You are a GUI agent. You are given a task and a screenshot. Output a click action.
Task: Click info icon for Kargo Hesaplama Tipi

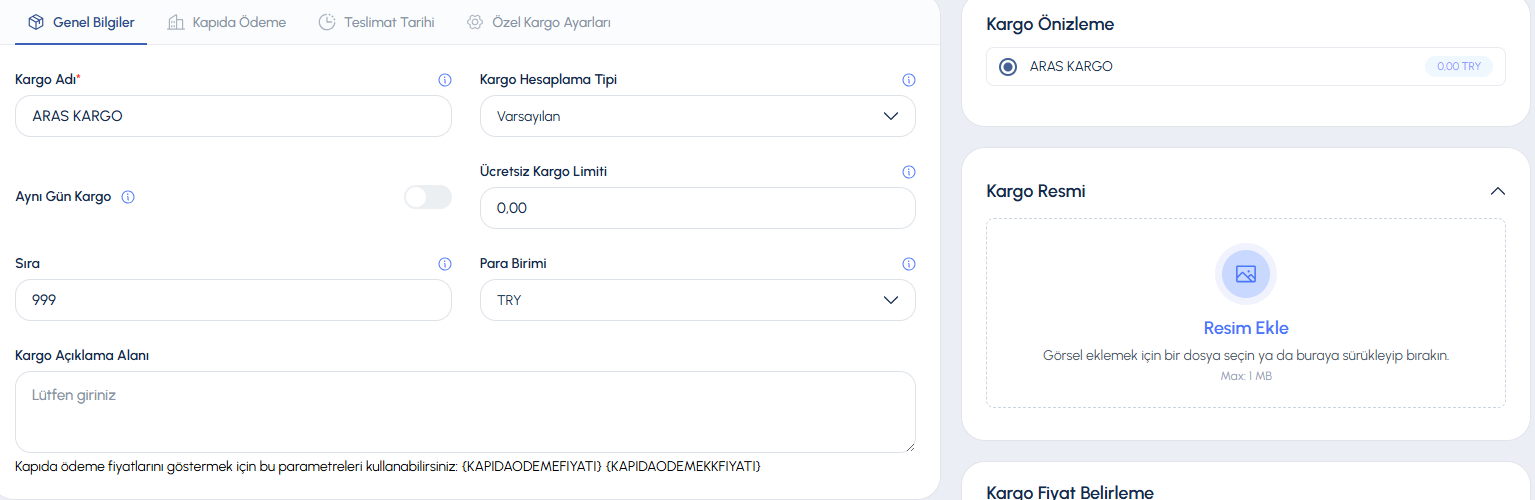909,80
